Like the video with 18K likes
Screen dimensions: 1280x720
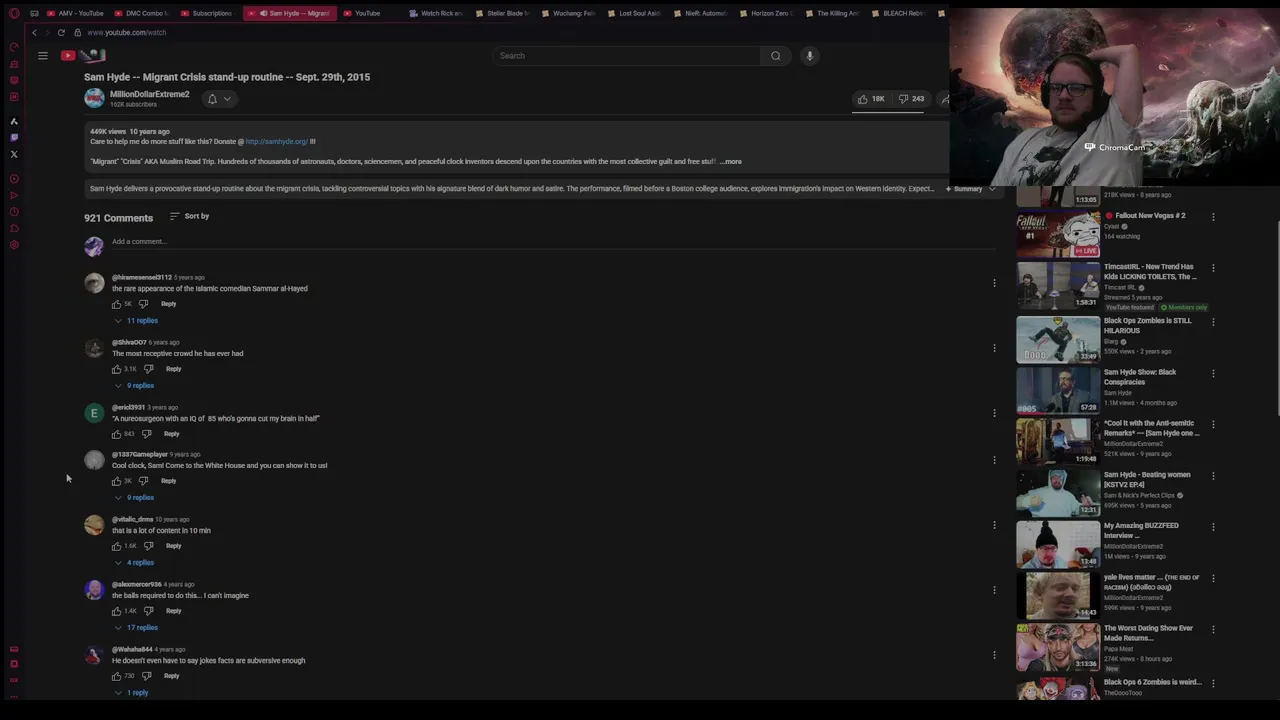871,99
